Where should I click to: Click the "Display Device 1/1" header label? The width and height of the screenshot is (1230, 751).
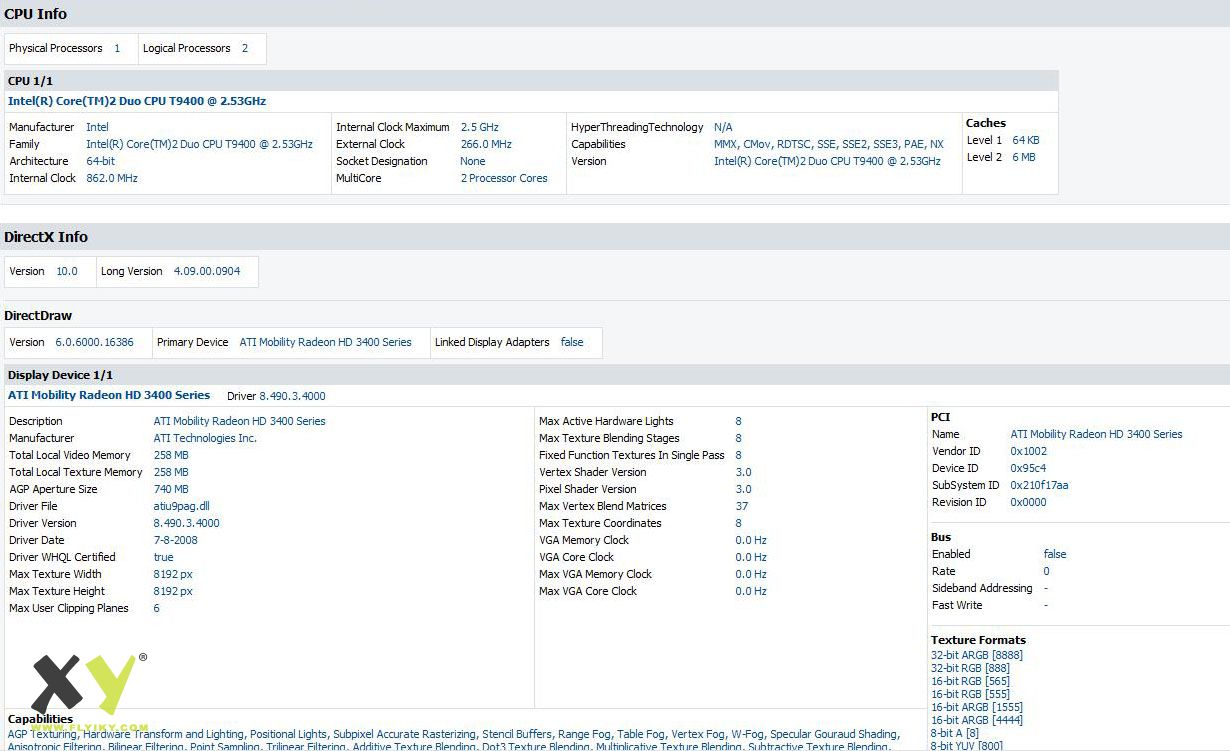(60, 375)
